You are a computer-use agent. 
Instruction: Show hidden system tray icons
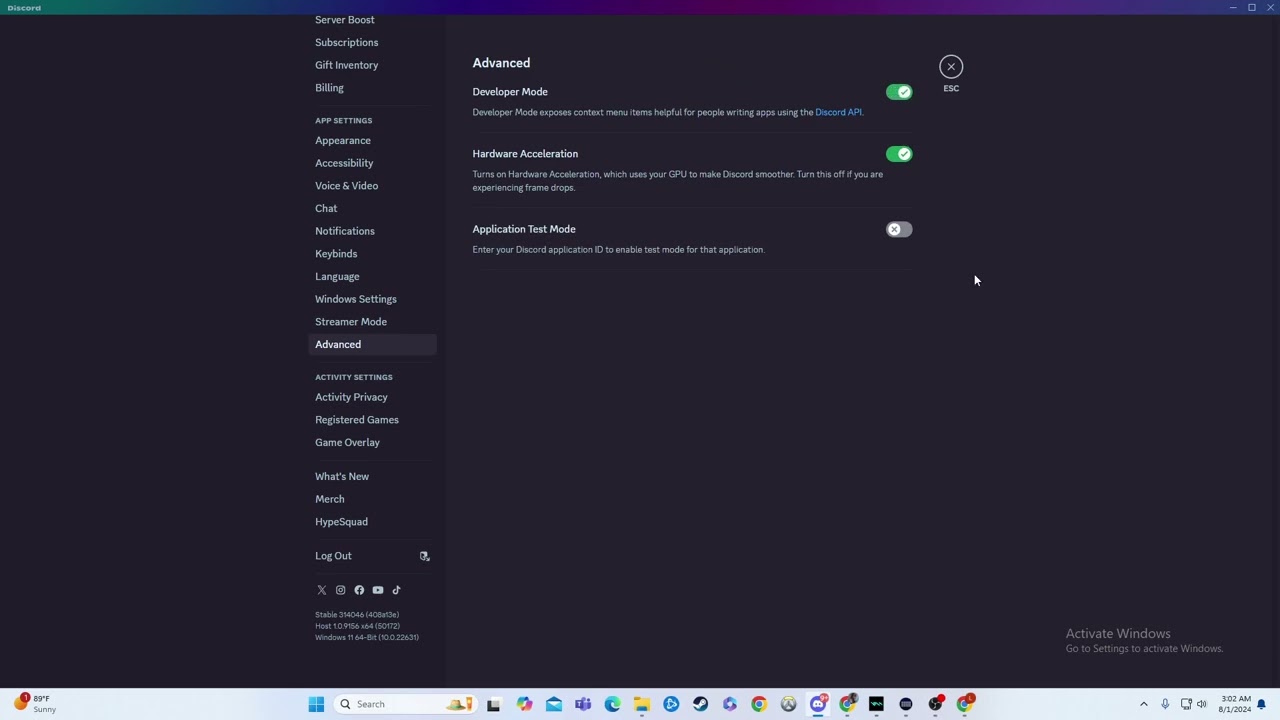[1144, 704]
